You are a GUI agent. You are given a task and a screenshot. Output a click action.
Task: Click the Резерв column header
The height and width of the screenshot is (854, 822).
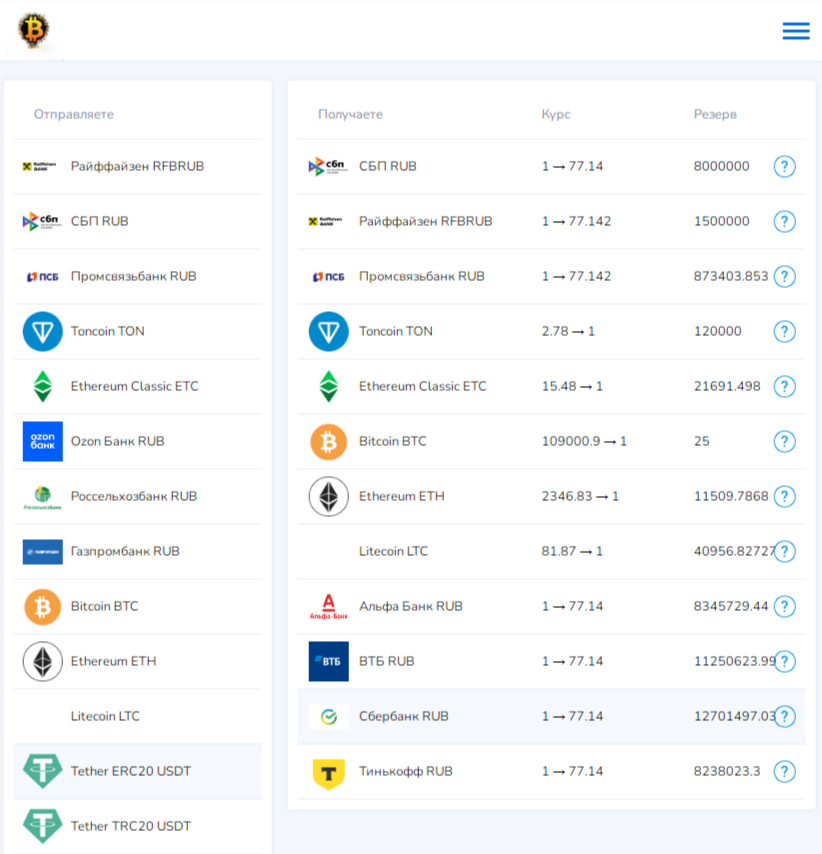[715, 114]
